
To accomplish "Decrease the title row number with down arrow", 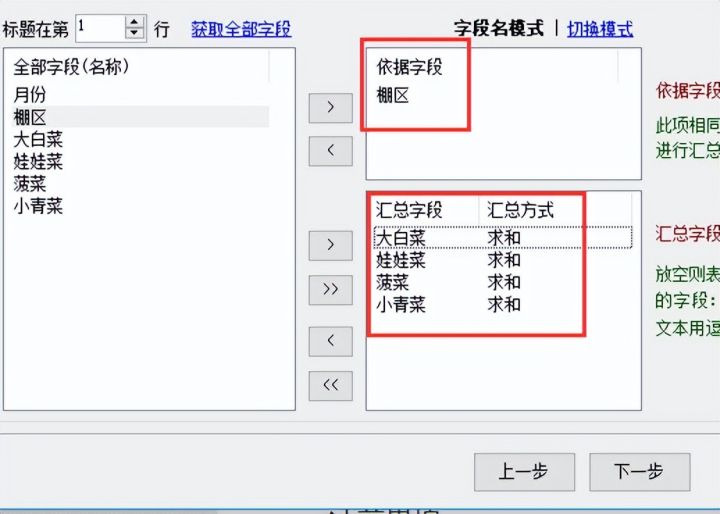I will [x=134, y=34].
